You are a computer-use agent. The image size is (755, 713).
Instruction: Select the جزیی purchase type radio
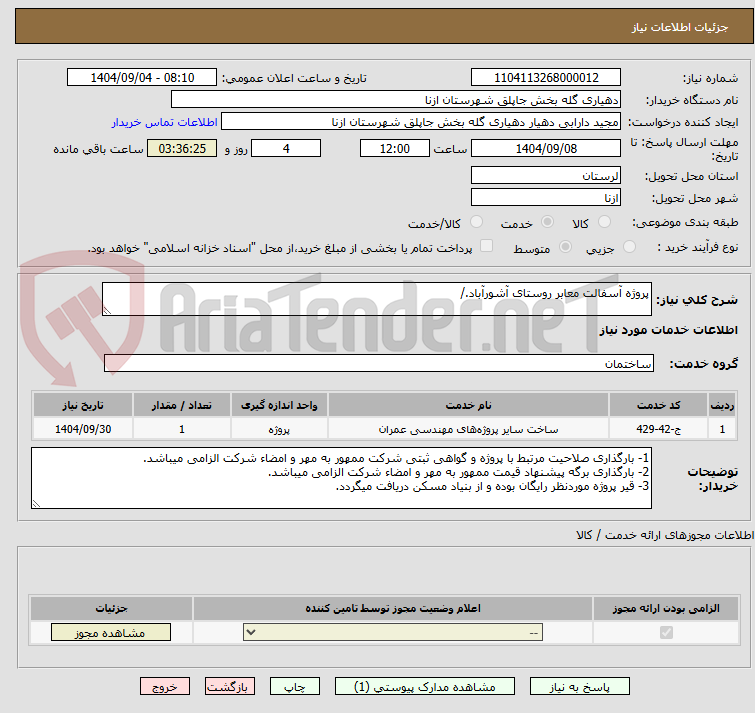(x=629, y=247)
